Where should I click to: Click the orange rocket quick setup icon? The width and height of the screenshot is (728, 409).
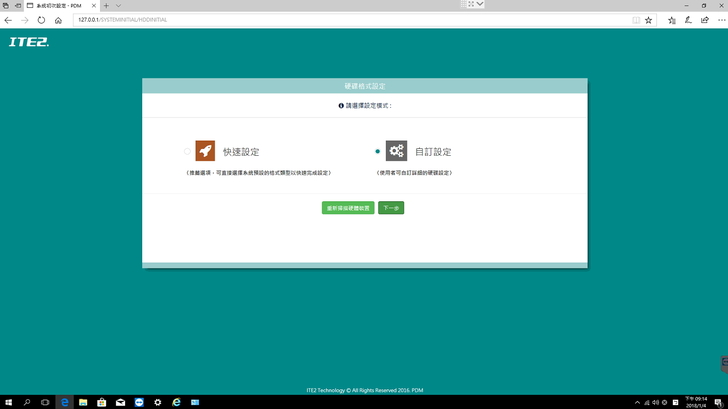[205, 151]
